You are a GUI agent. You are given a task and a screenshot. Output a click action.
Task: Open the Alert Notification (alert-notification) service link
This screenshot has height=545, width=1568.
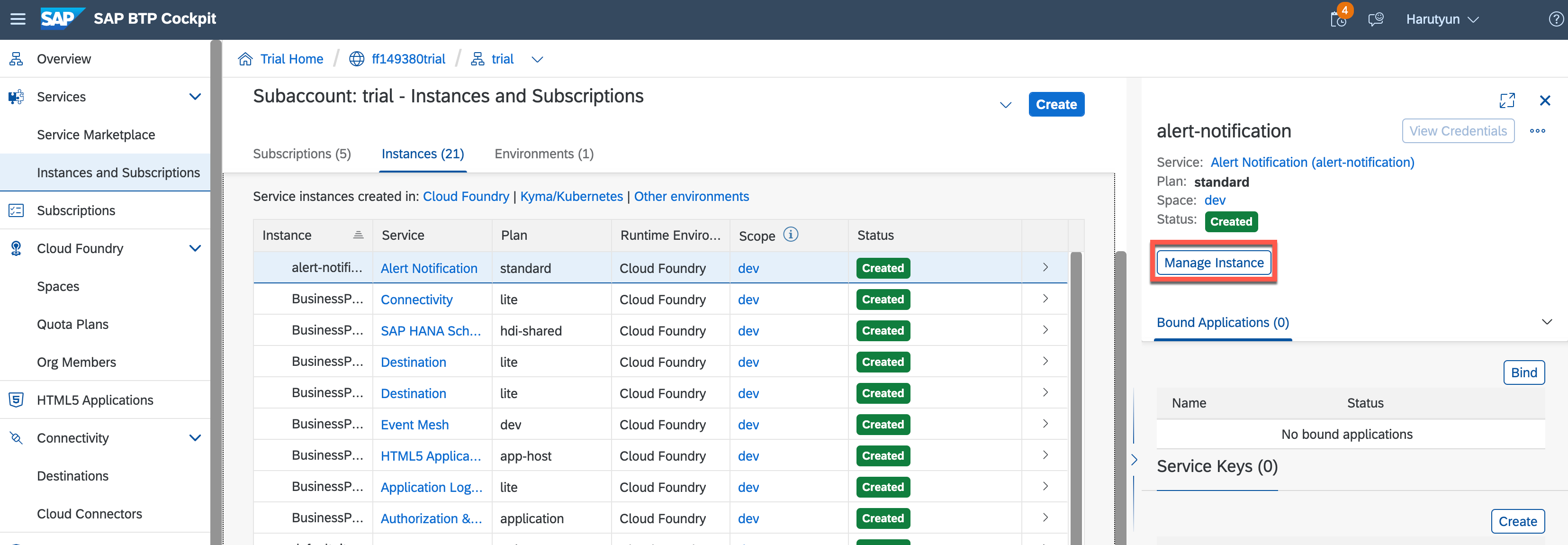(x=1312, y=163)
